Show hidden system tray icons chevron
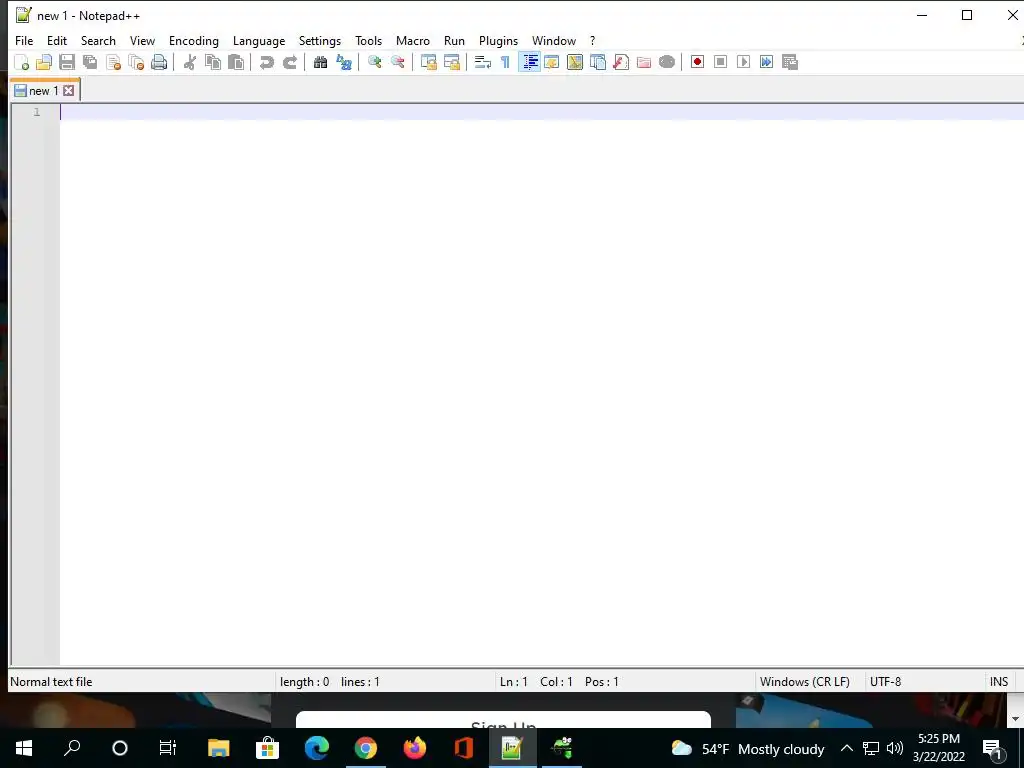1024x768 pixels. coord(846,748)
